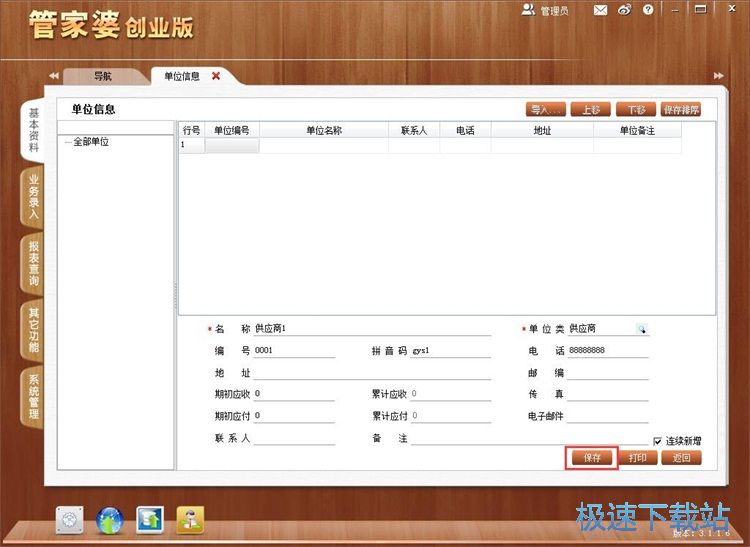This screenshot has width=750, height=547.
Task: Open the 其它功能 side tab
Action: point(33,330)
